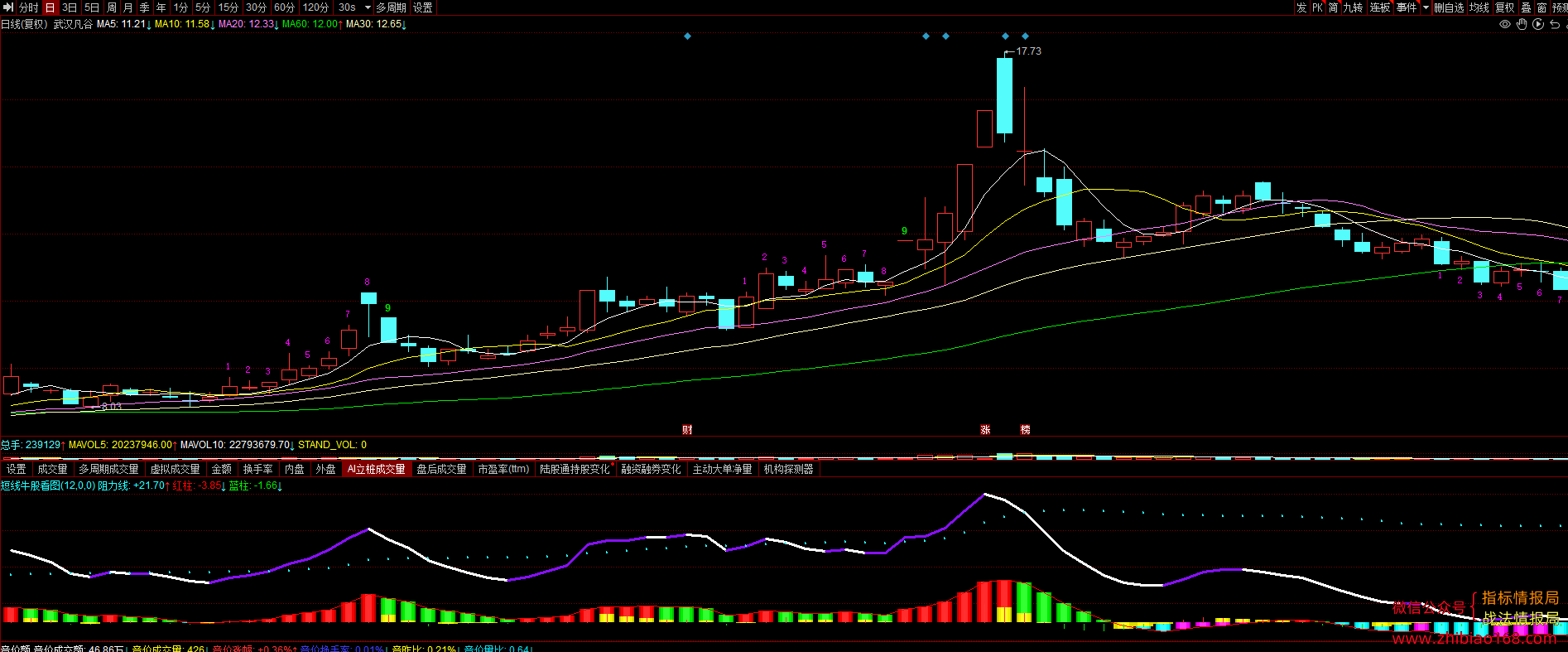Select the 30分 period
1568x652 pixels.
click(x=257, y=7)
